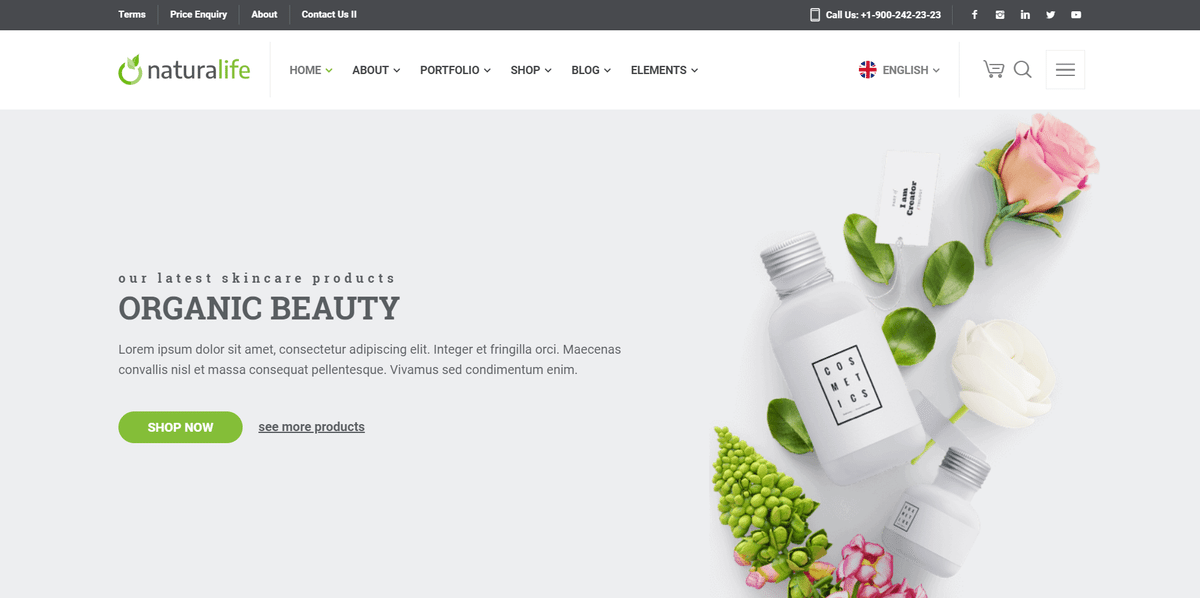Open the Facebook social icon
The height and width of the screenshot is (598, 1200).
(x=975, y=15)
